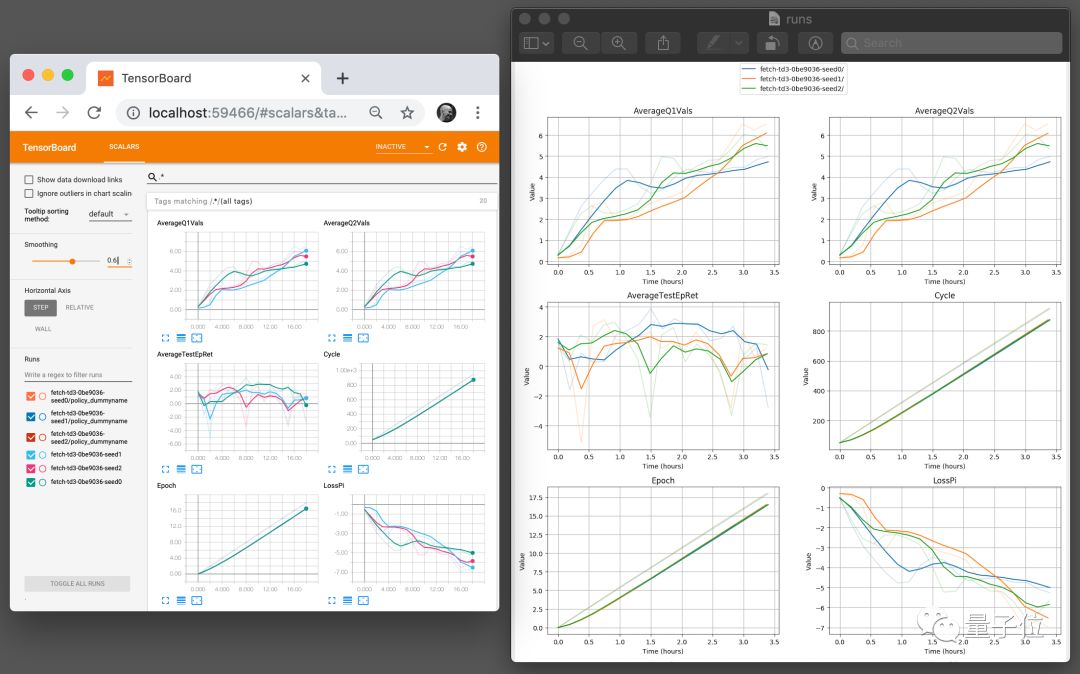Rotate the image in Preview

(x=772, y=43)
